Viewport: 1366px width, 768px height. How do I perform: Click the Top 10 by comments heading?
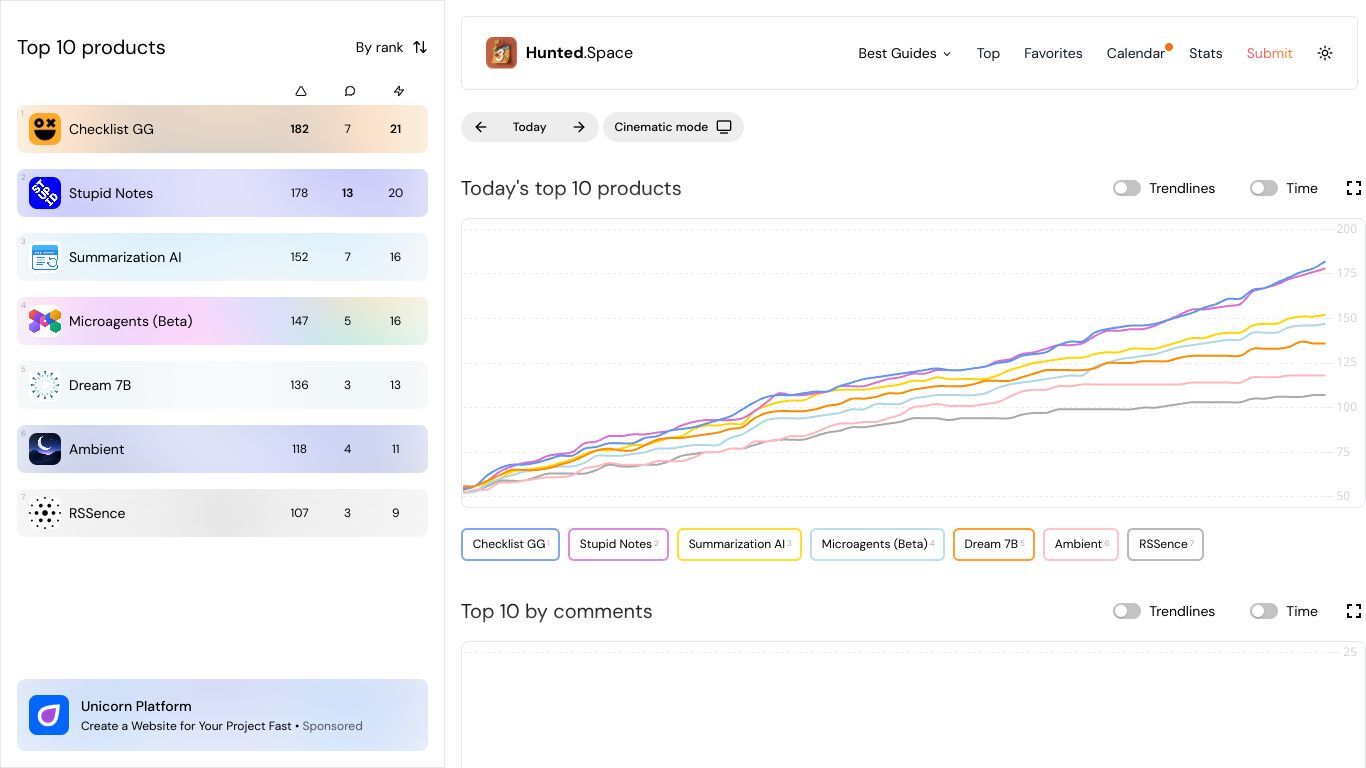[556, 611]
